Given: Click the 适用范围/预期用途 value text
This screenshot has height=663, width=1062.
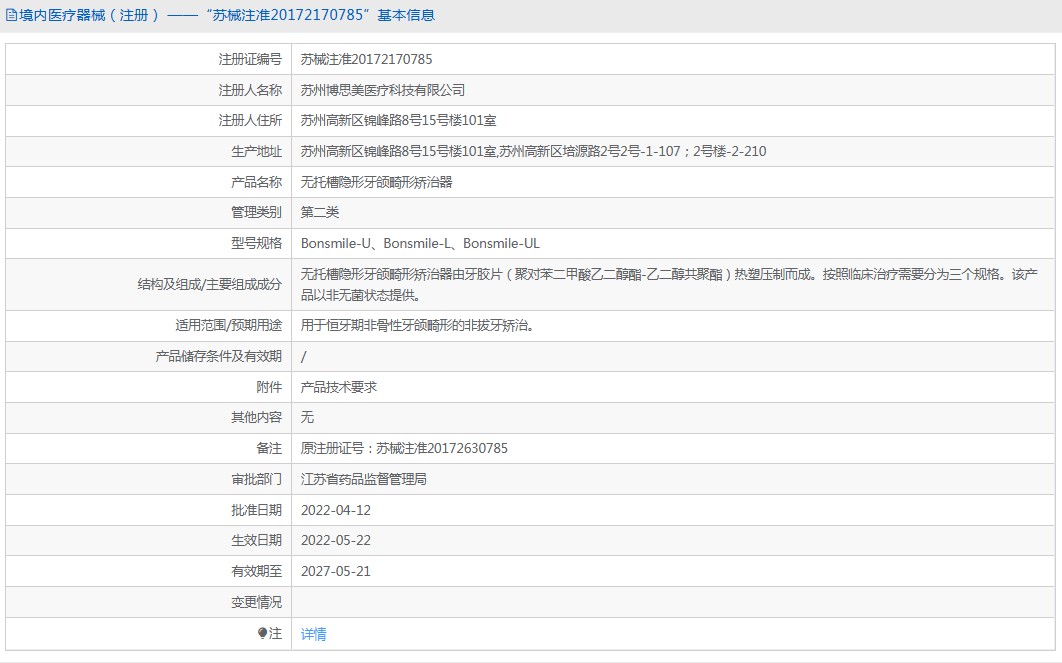Looking at the screenshot, I should pos(424,325).
